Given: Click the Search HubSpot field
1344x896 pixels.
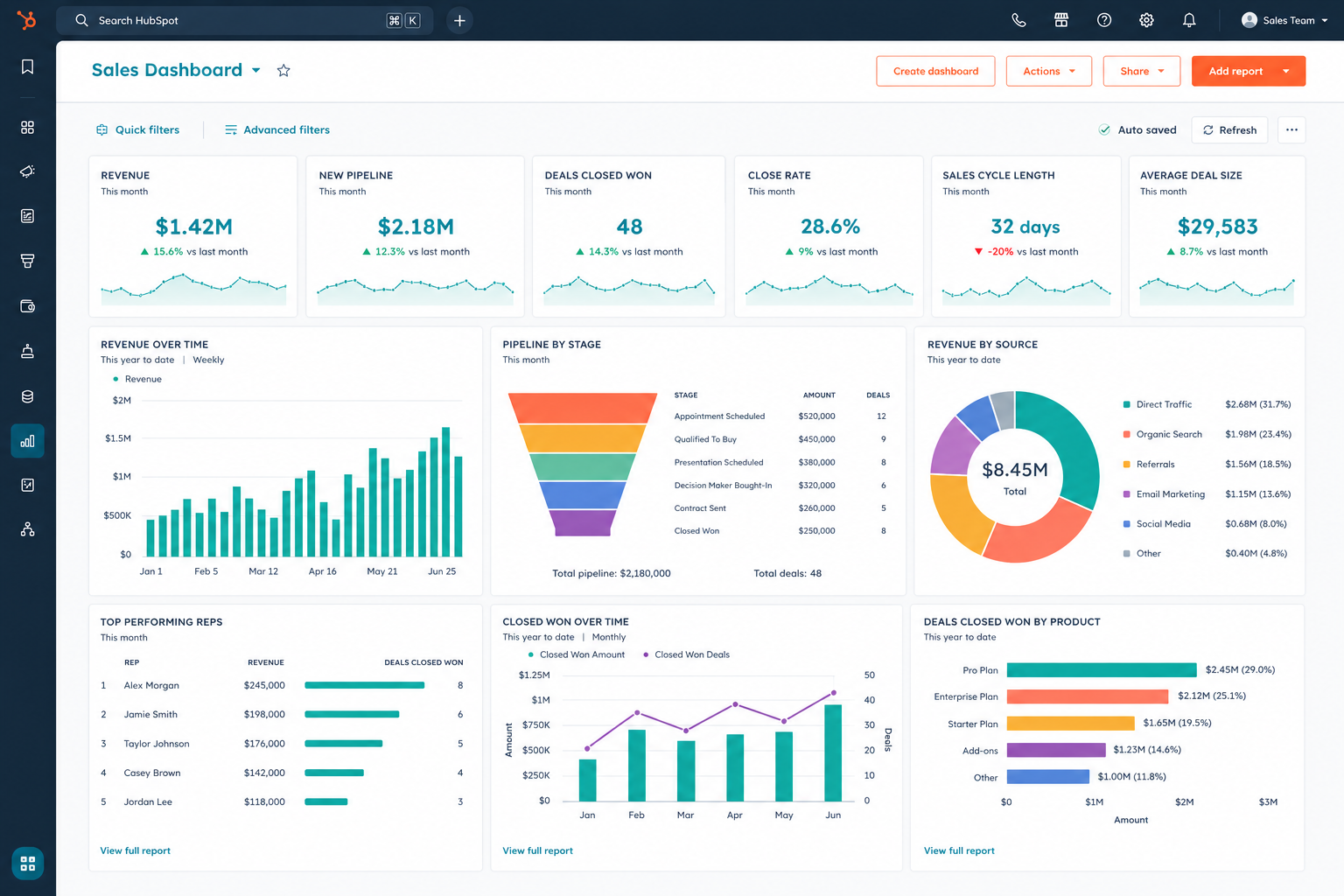Looking at the screenshot, I should [245, 20].
